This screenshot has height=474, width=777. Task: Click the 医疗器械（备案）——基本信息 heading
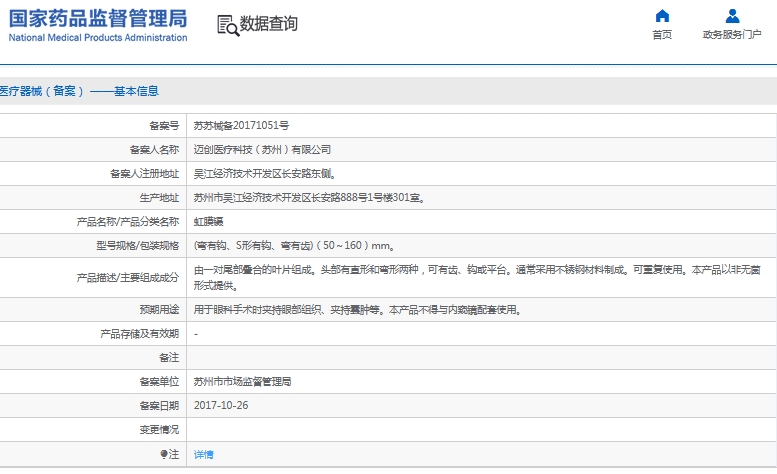[x=79, y=91]
